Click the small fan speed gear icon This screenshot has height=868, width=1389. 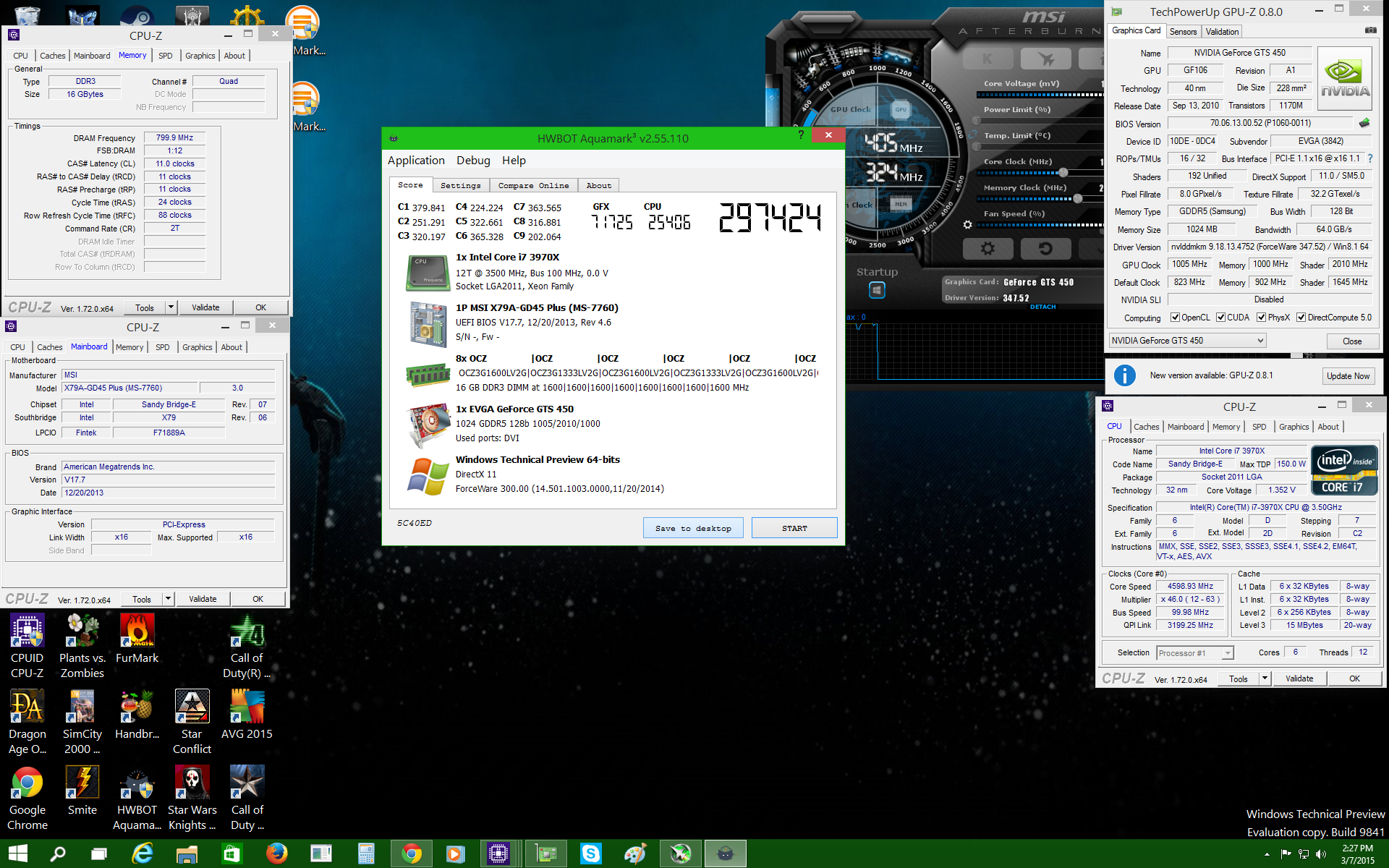(968, 225)
